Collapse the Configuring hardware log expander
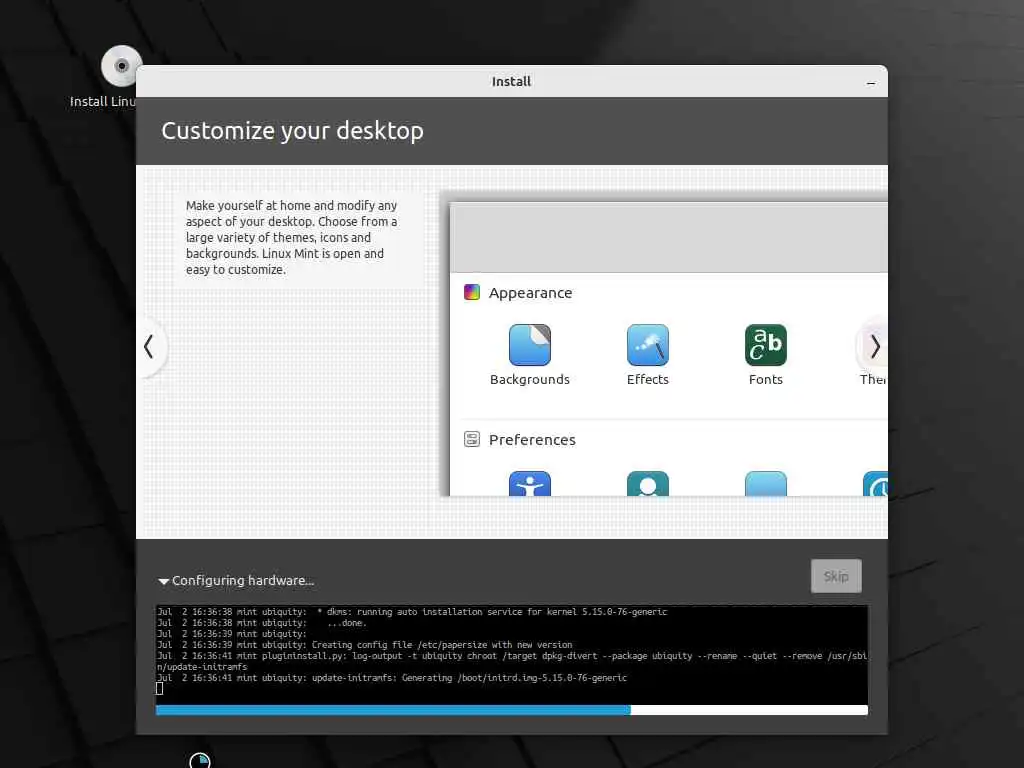This screenshot has width=1024, height=768. (163, 581)
